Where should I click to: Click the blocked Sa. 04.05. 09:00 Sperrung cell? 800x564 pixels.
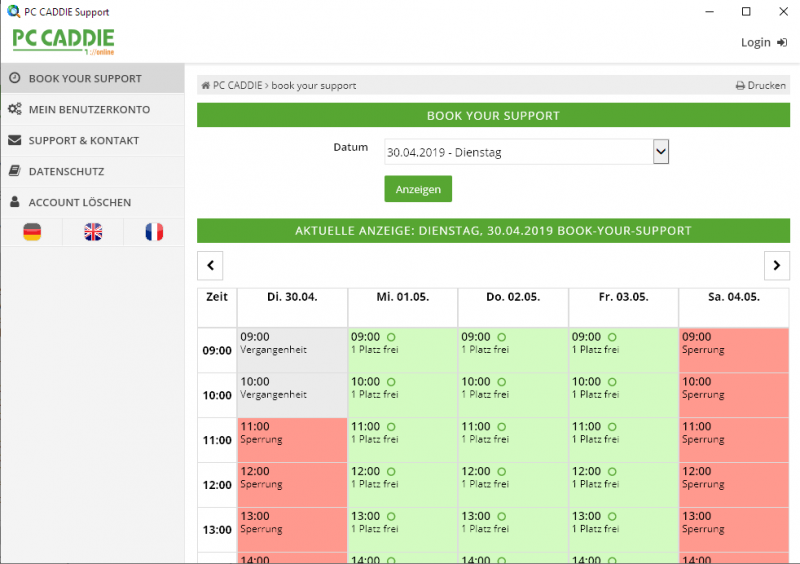(x=734, y=350)
